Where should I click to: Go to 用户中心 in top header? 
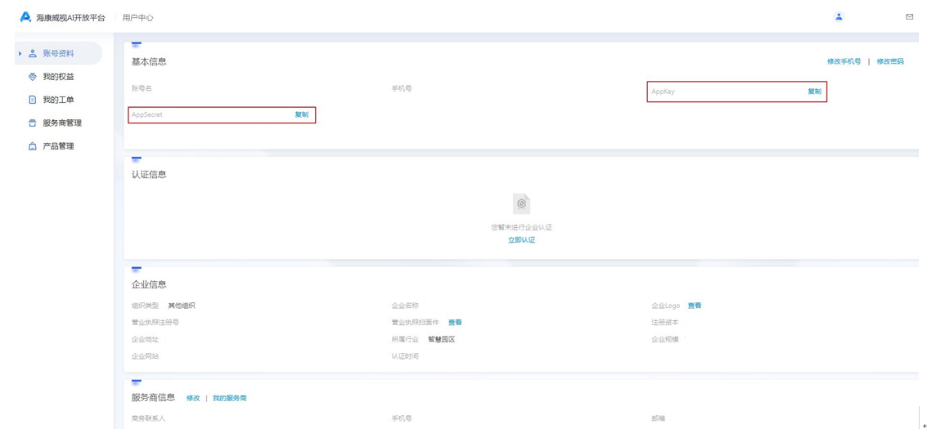(138, 18)
